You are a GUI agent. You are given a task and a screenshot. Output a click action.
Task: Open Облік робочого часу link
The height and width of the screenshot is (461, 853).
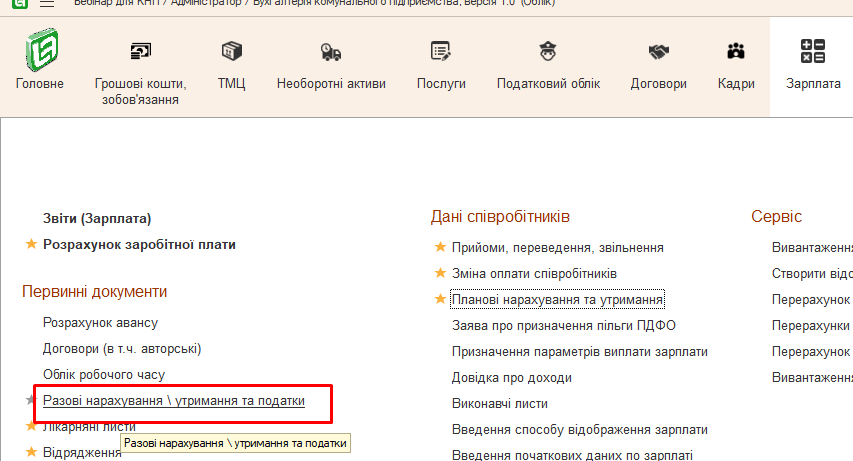click(x=104, y=375)
